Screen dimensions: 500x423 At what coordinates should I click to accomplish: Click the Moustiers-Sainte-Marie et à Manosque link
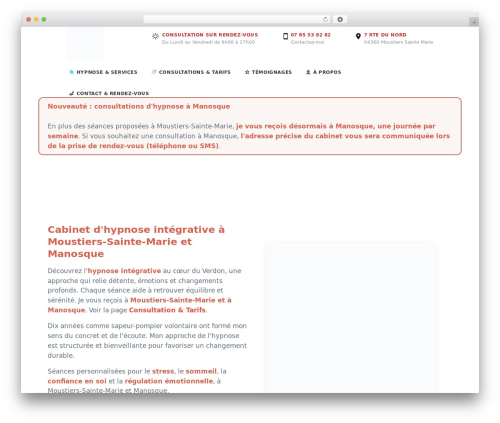pyautogui.click(x=139, y=305)
